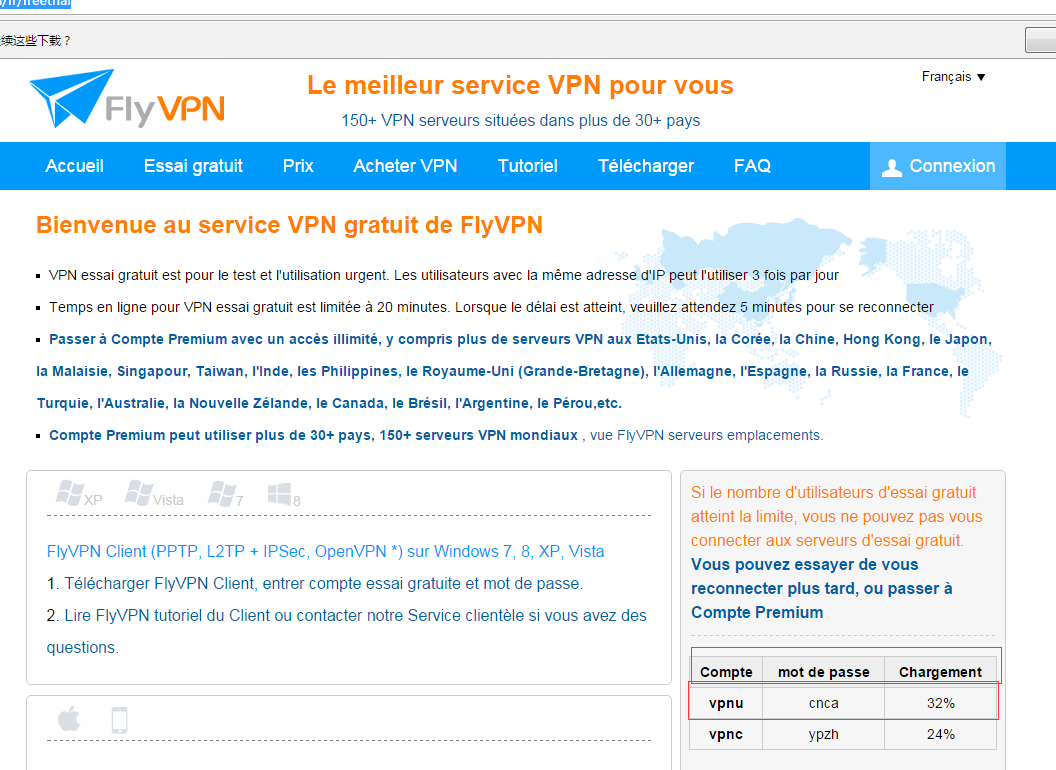This screenshot has height=770, width=1056.
Task: Click the Connexion login button
Action: click(938, 166)
